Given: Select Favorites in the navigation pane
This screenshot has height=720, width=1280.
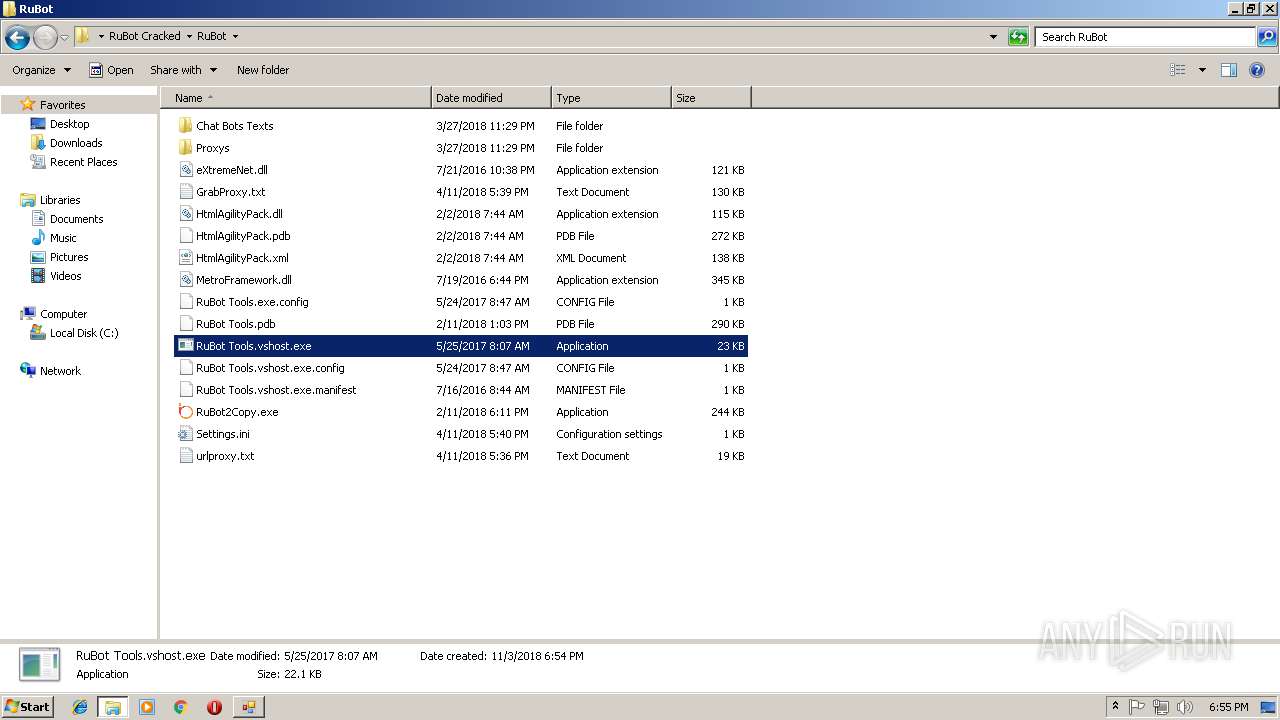Looking at the screenshot, I should pyautogui.click(x=62, y=105).
